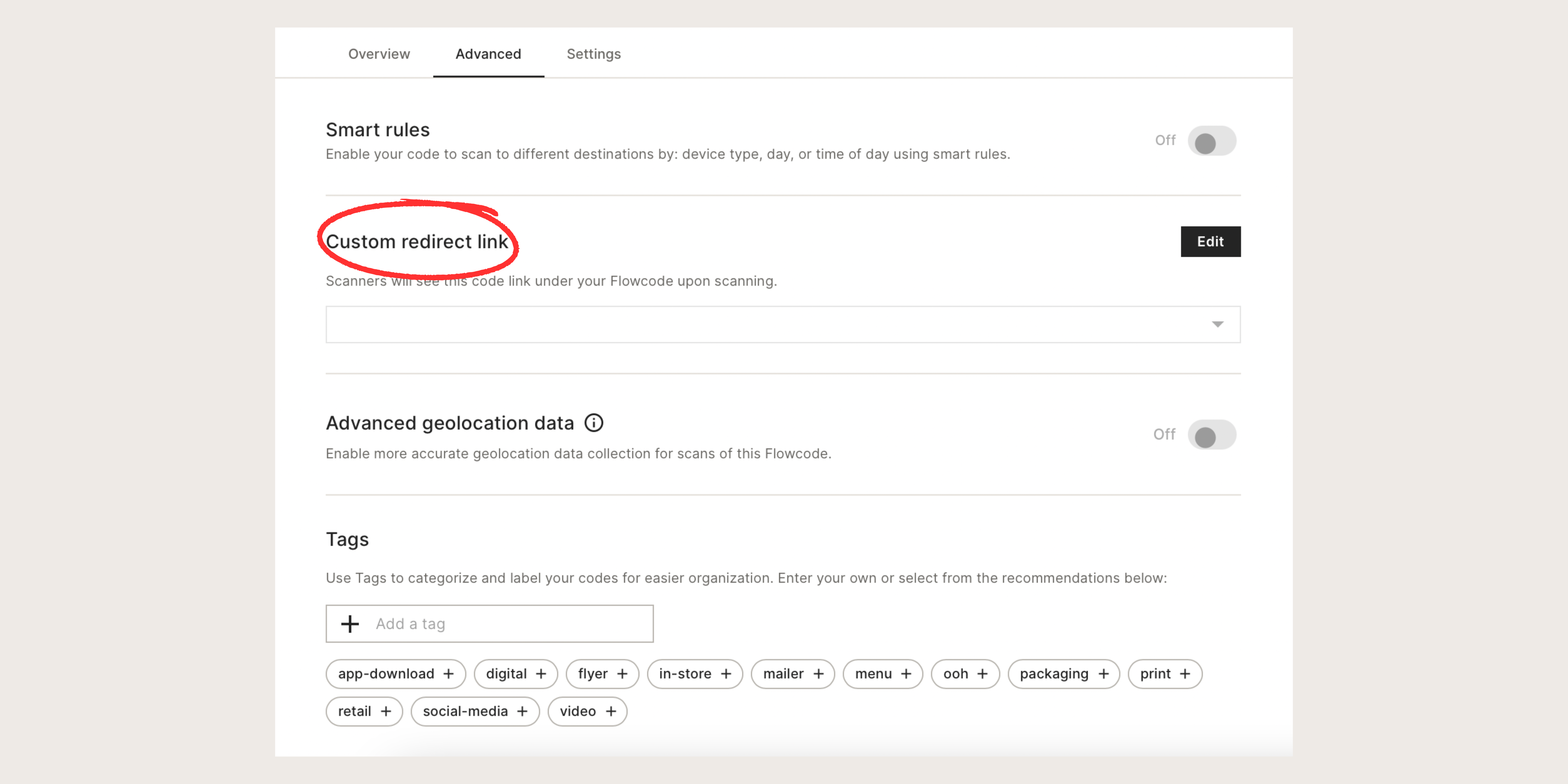Add the flyer tag
The height and width of the screenshot is (784, 1568).
[x=602, y=674]
